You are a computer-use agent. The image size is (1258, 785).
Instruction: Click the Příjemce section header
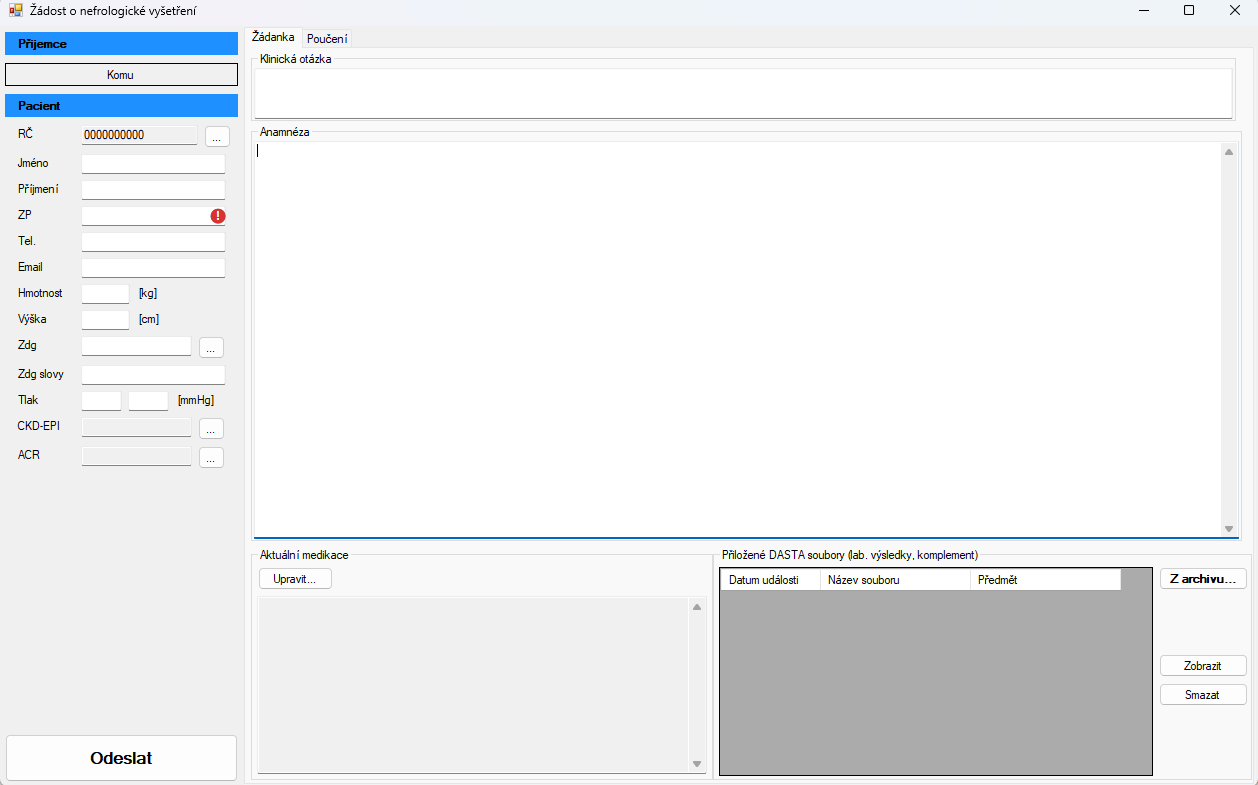121,44
